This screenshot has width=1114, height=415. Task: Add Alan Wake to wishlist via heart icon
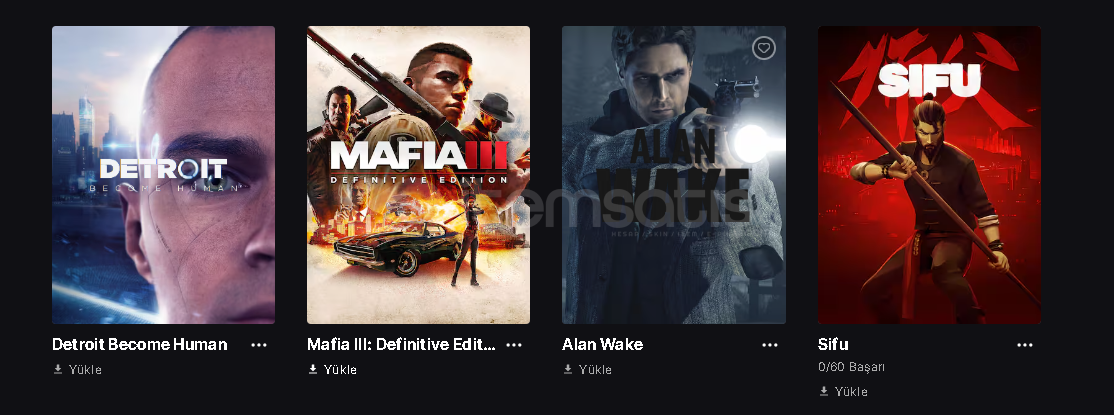pyautogui.click(x=764, y=48)
